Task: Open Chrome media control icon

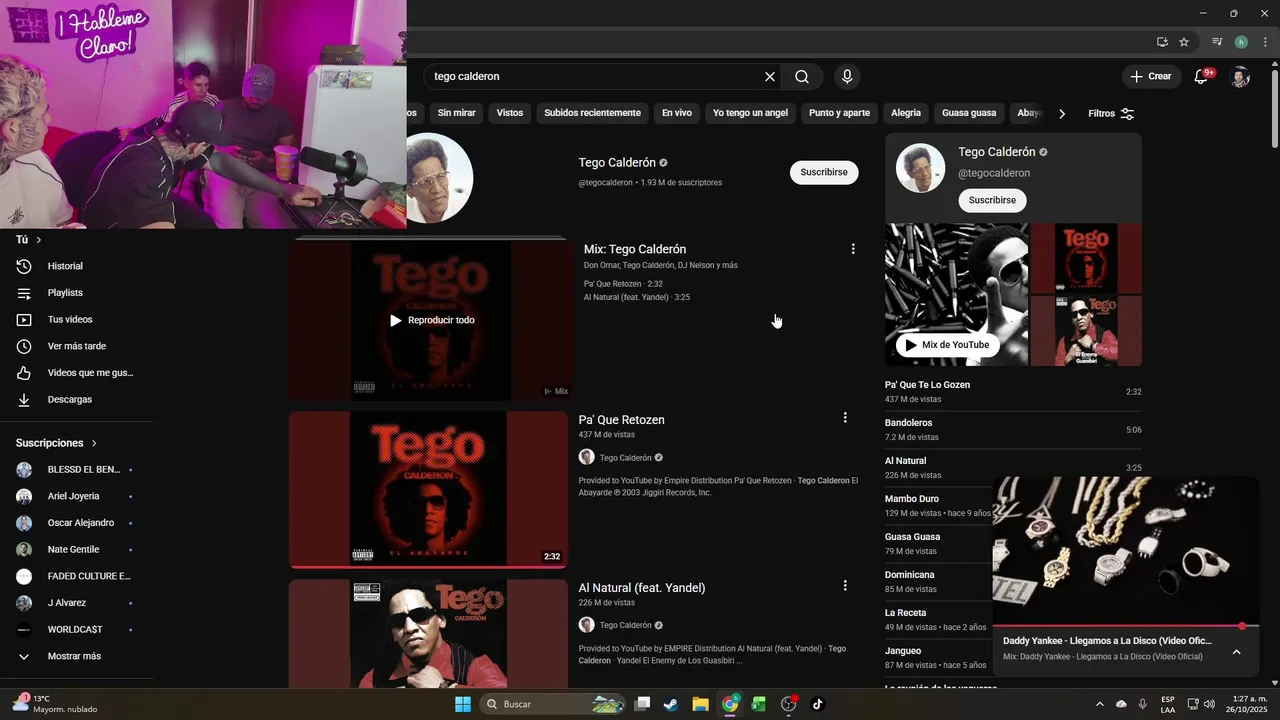Action: 1217,42
